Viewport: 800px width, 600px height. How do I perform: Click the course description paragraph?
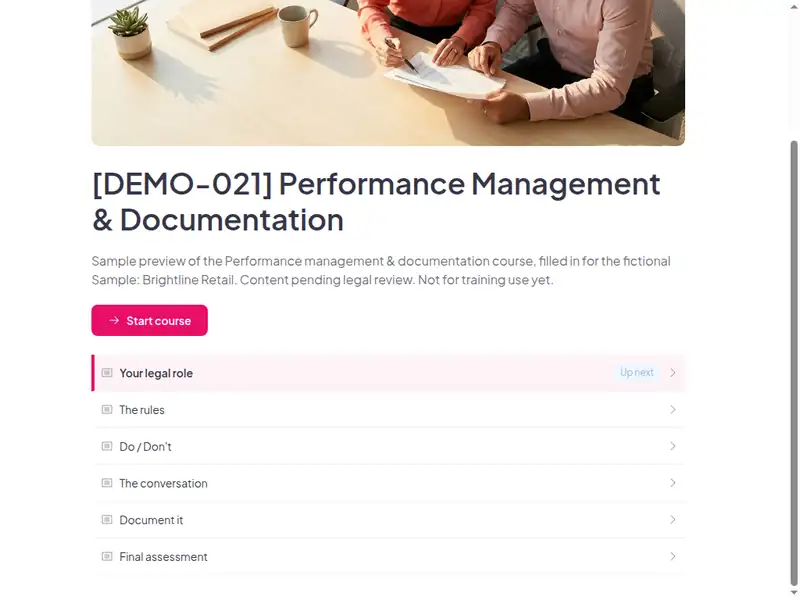tap(381, 270)
